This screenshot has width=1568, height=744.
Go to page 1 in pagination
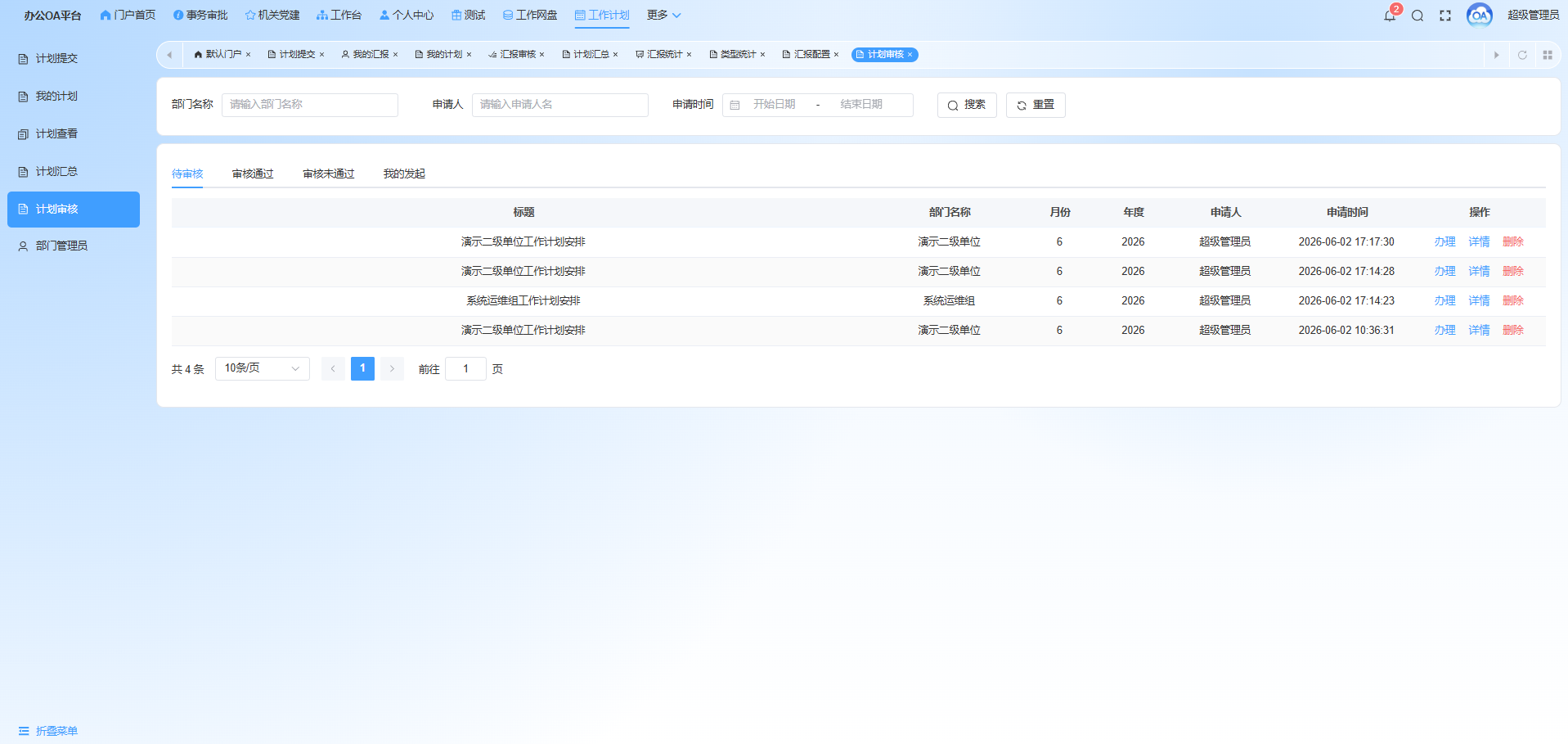(362, 369)
